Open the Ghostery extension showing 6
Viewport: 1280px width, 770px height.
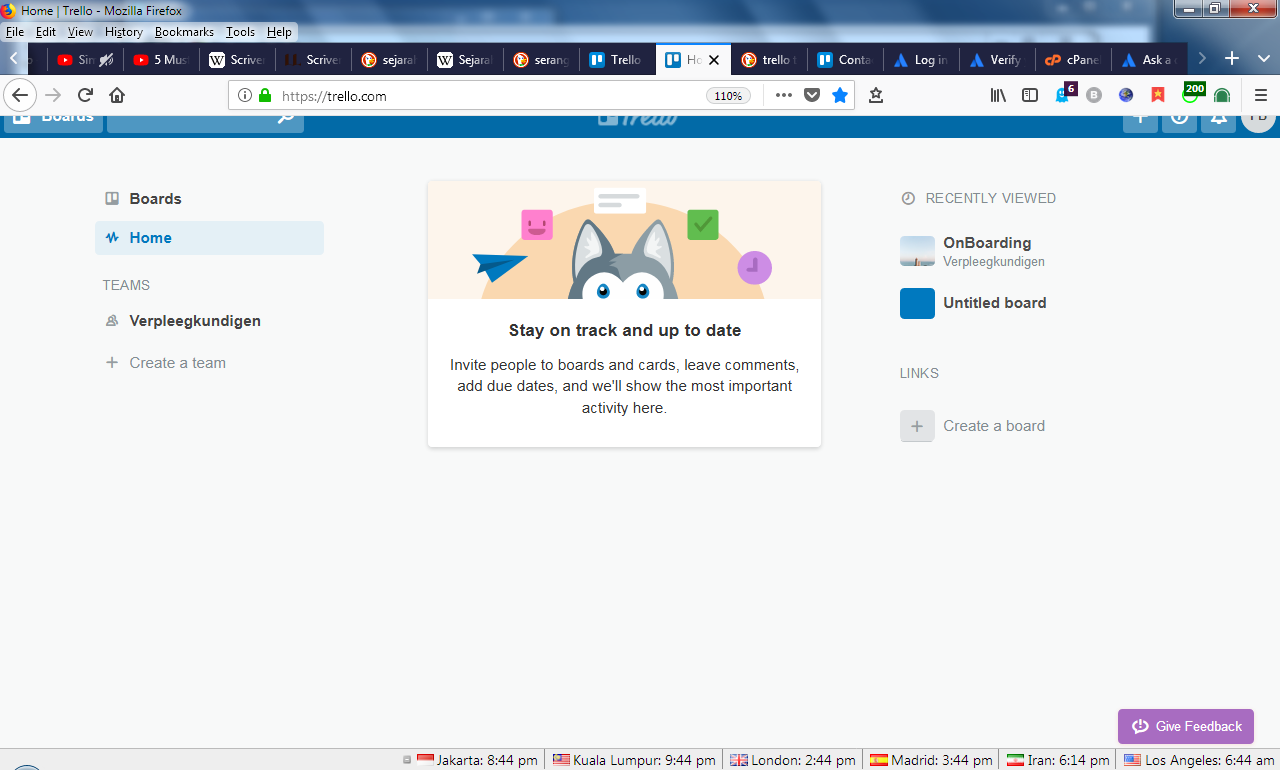(x=1065, y=94)
